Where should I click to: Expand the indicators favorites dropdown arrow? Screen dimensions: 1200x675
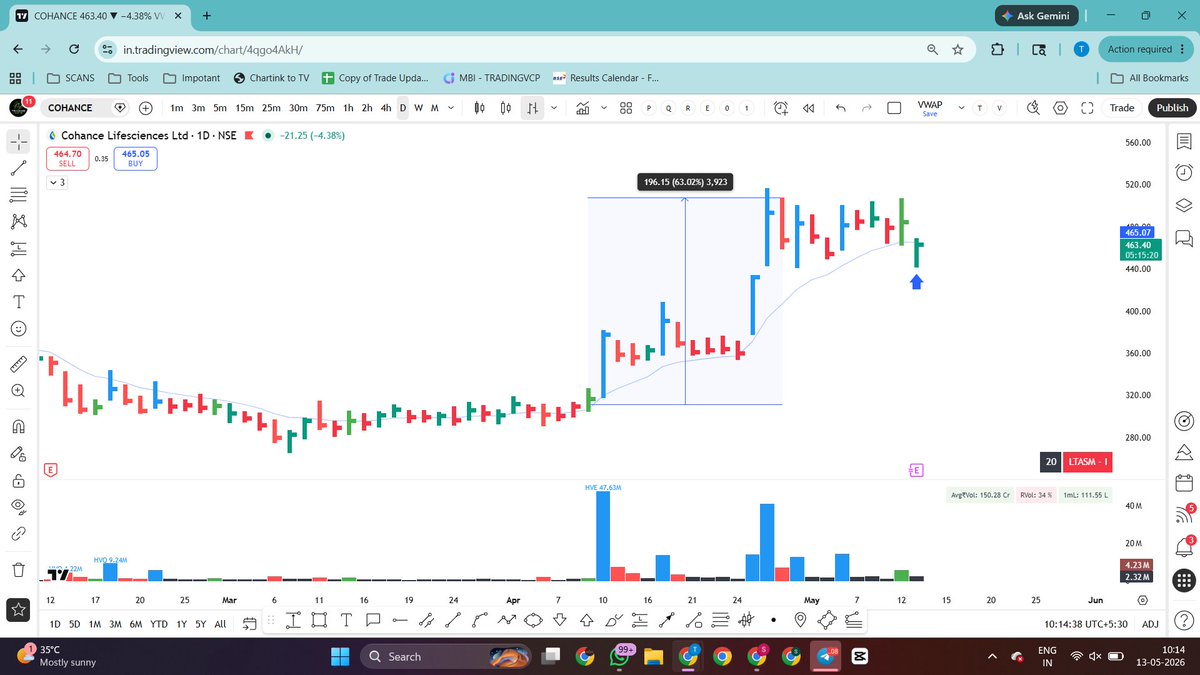(x=604, y=108)
